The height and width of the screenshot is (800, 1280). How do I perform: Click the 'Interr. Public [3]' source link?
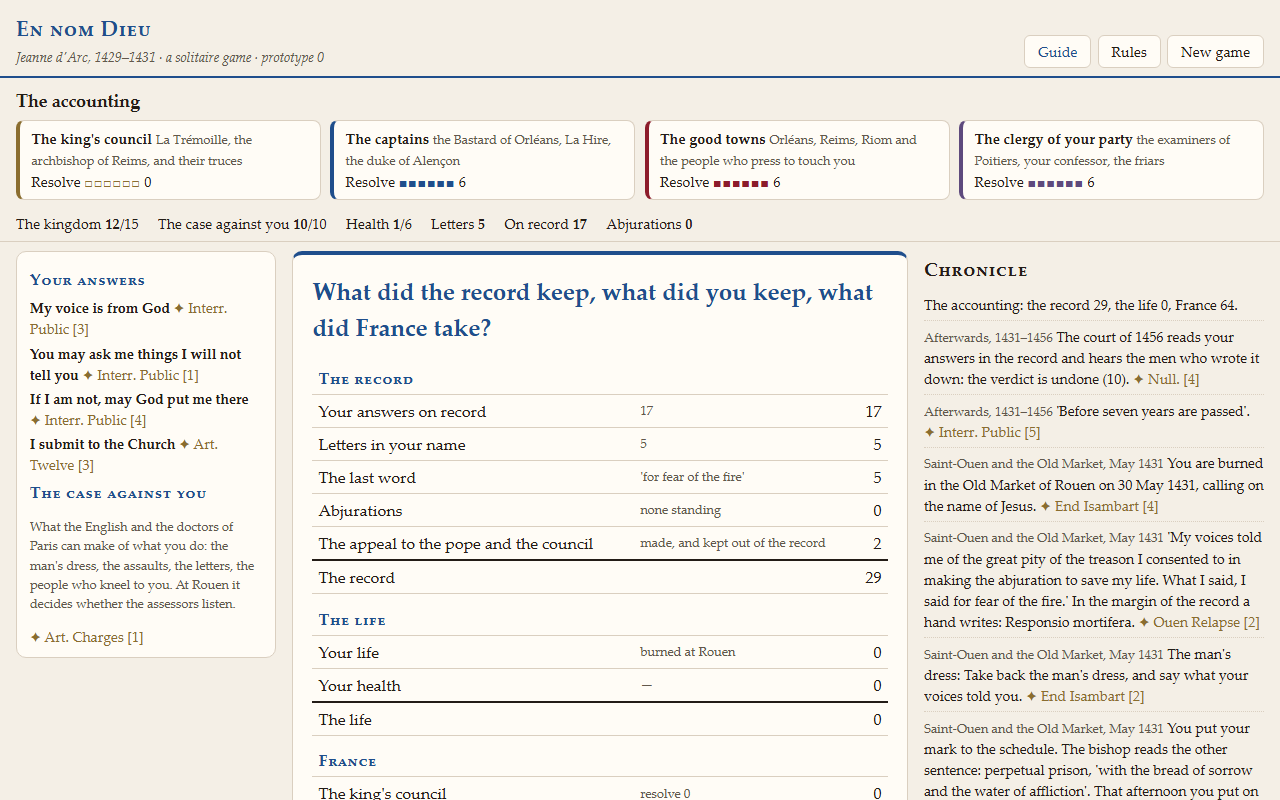128,319
